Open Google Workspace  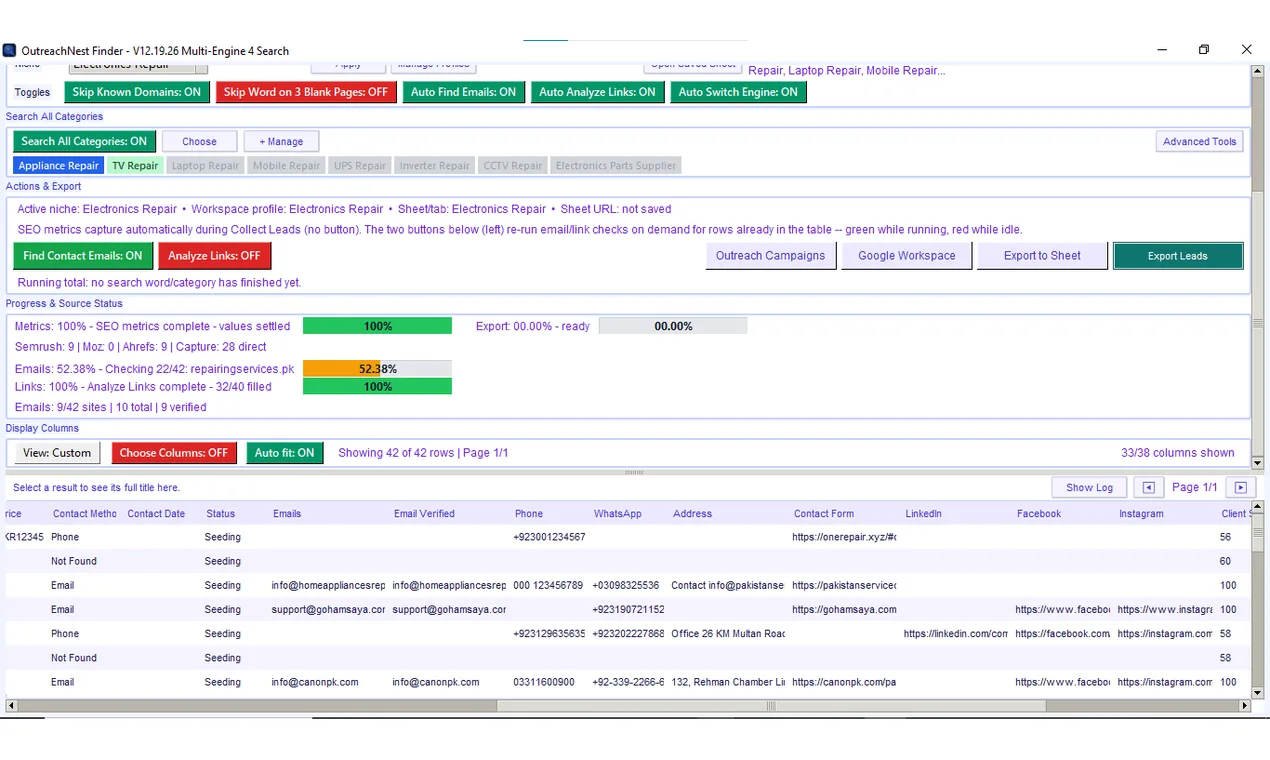(x=906, y=256)
